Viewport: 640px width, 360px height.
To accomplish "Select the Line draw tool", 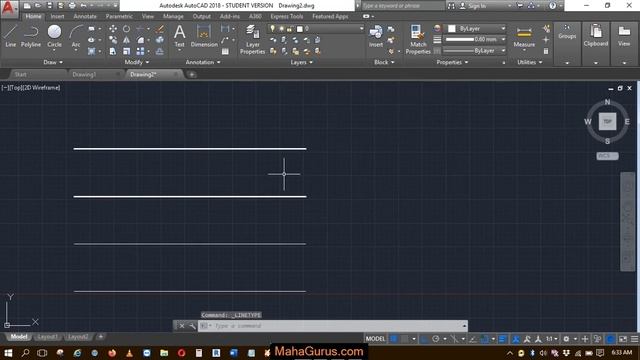I will click(x=11, y=36).
